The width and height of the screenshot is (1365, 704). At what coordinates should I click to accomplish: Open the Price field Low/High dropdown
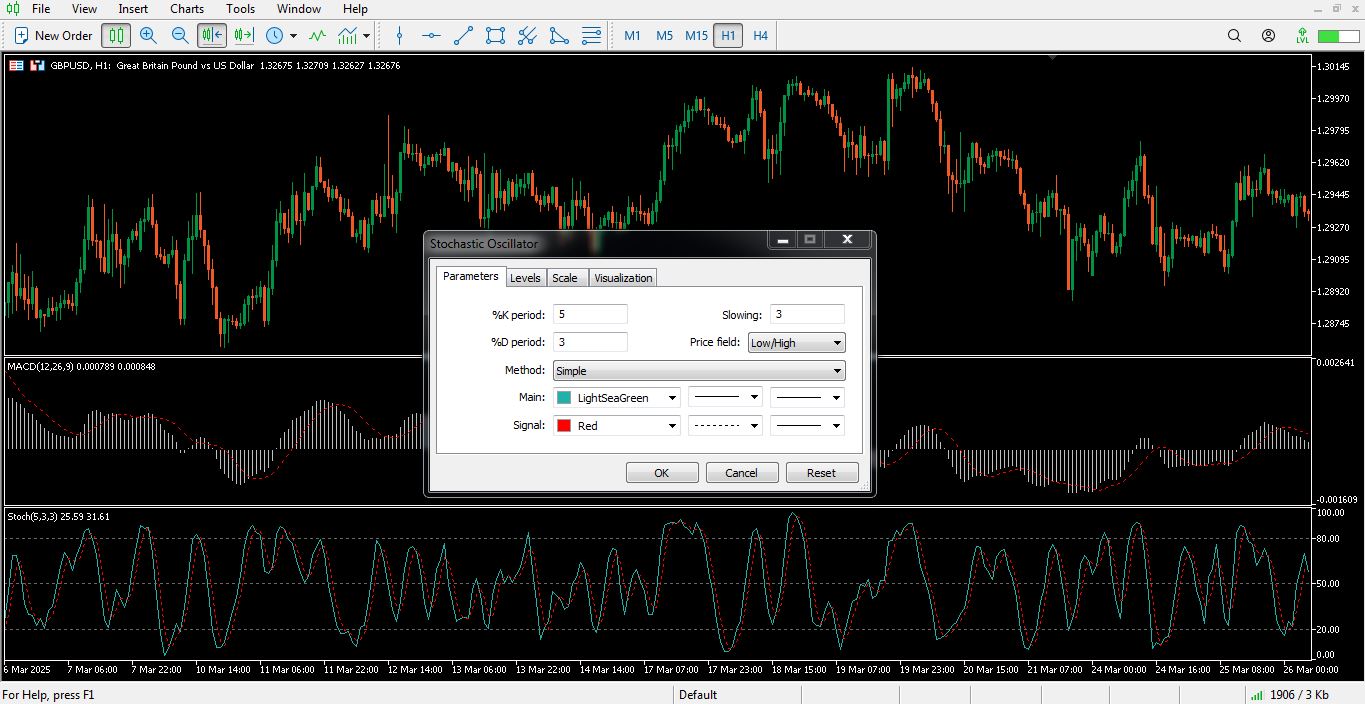tap(796, 343)
